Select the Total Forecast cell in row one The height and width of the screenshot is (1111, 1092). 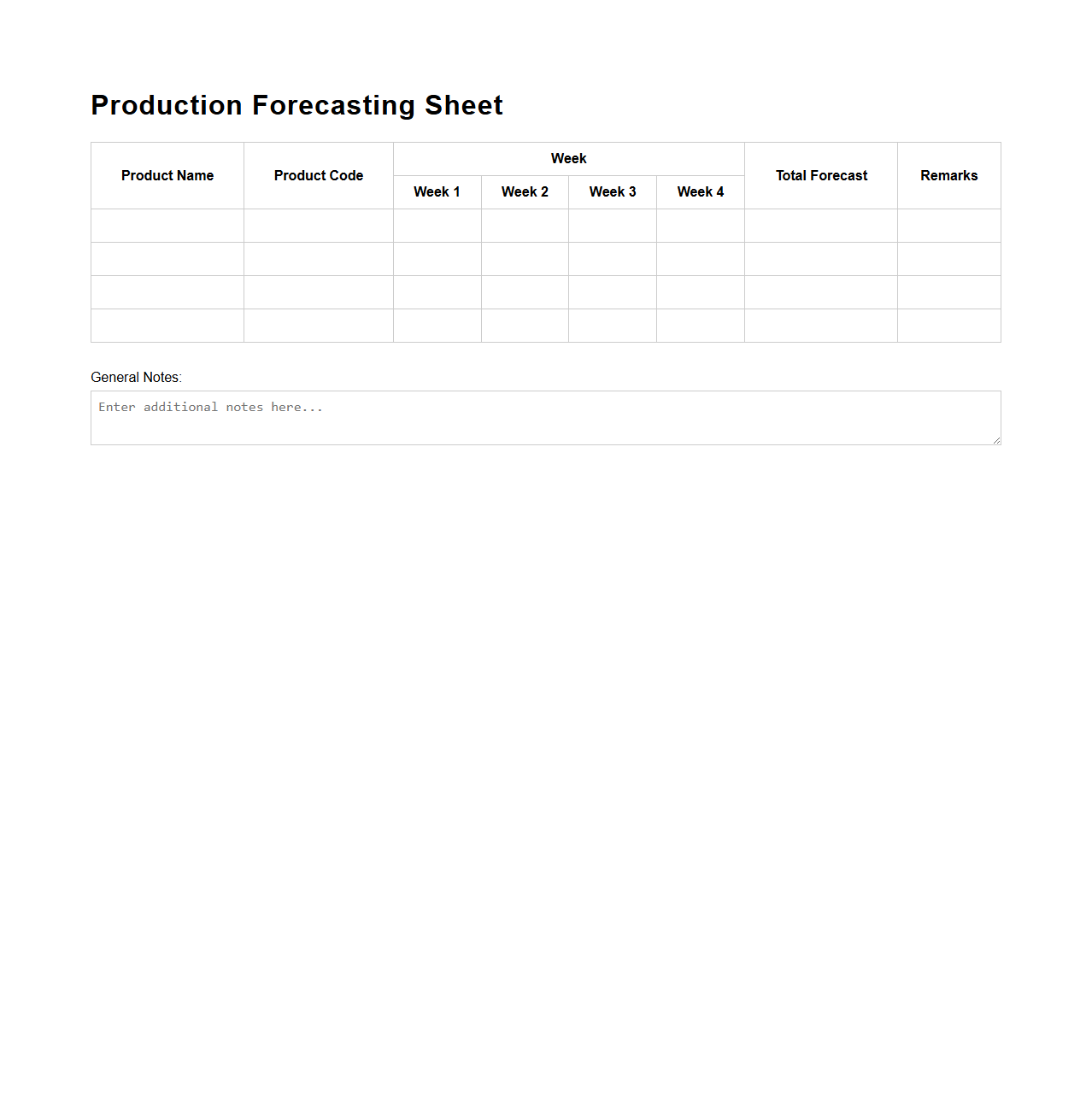tap(820, 226)
